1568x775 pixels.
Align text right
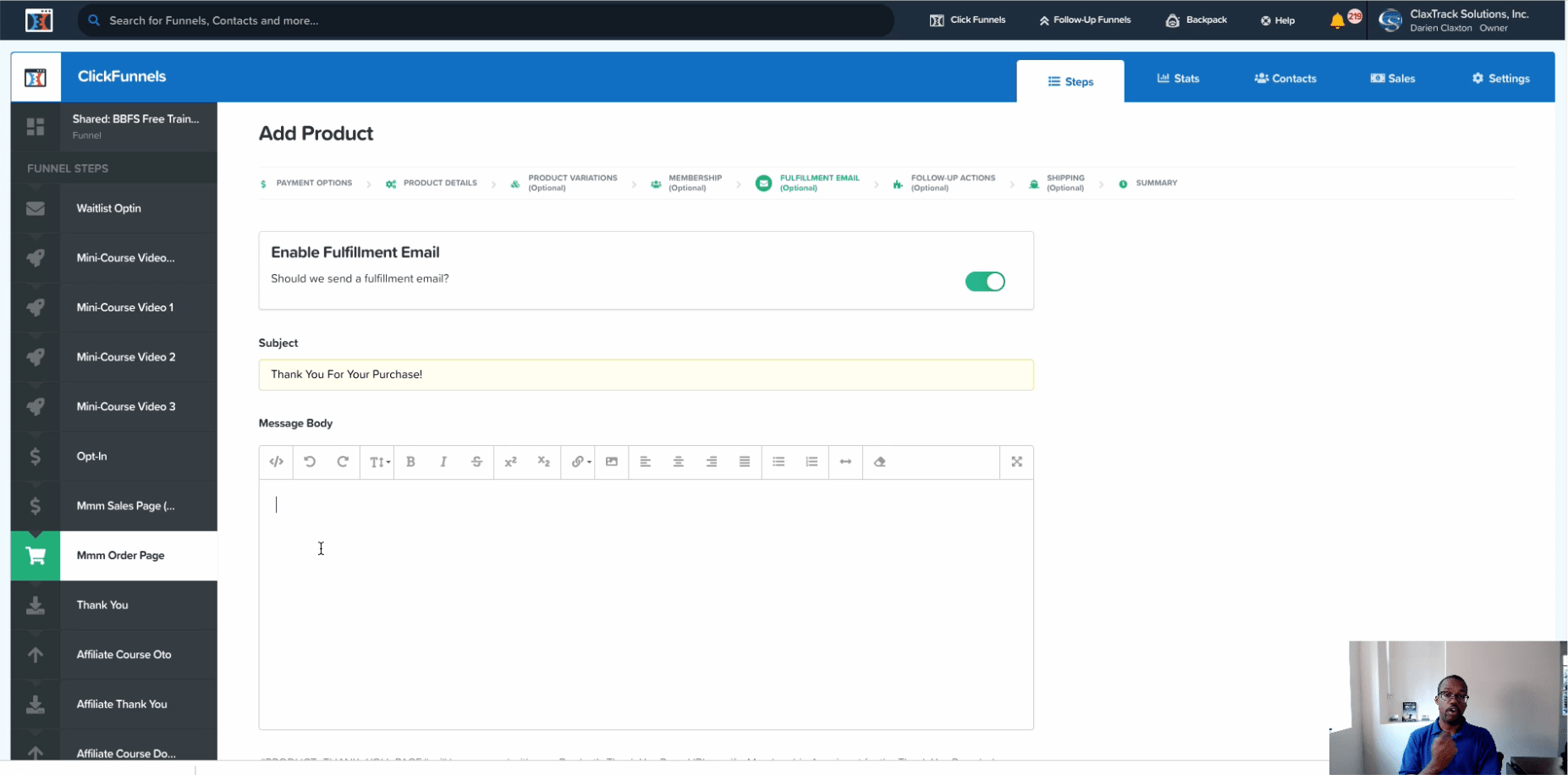coord(712,462)
